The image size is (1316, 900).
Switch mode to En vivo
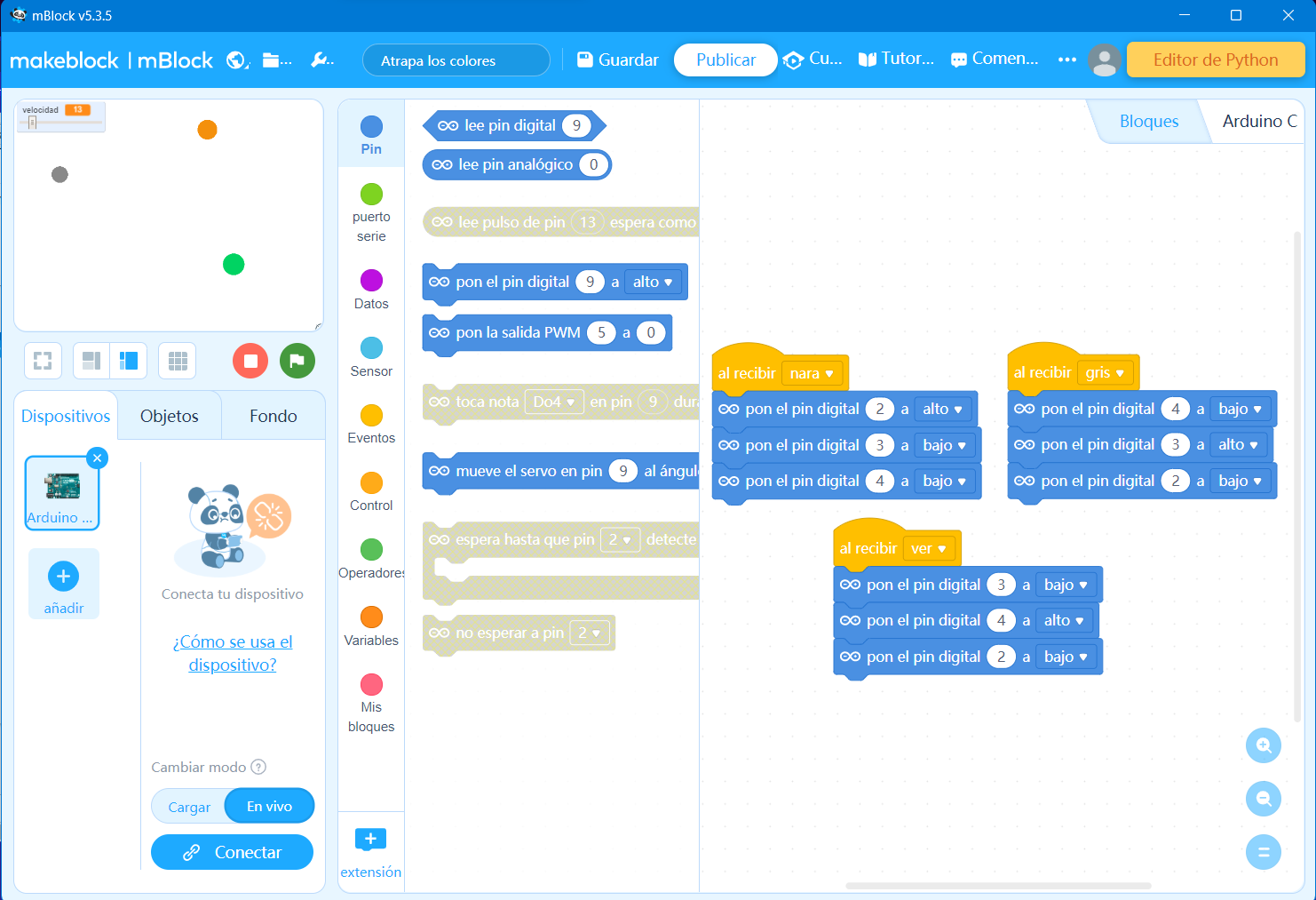269,806
